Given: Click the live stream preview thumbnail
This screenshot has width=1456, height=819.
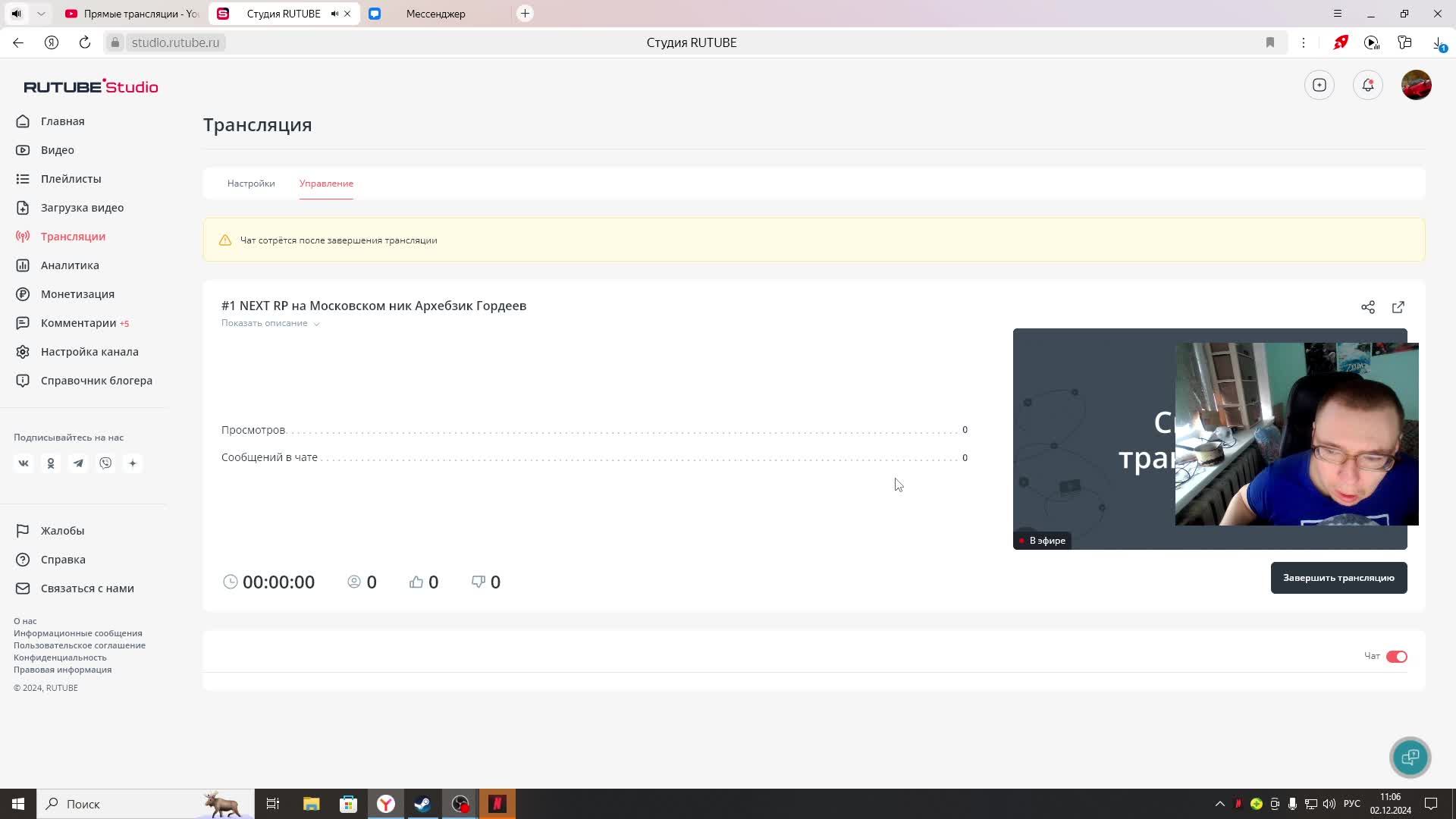Looking at the screenshot, I should click(1094, 440).
